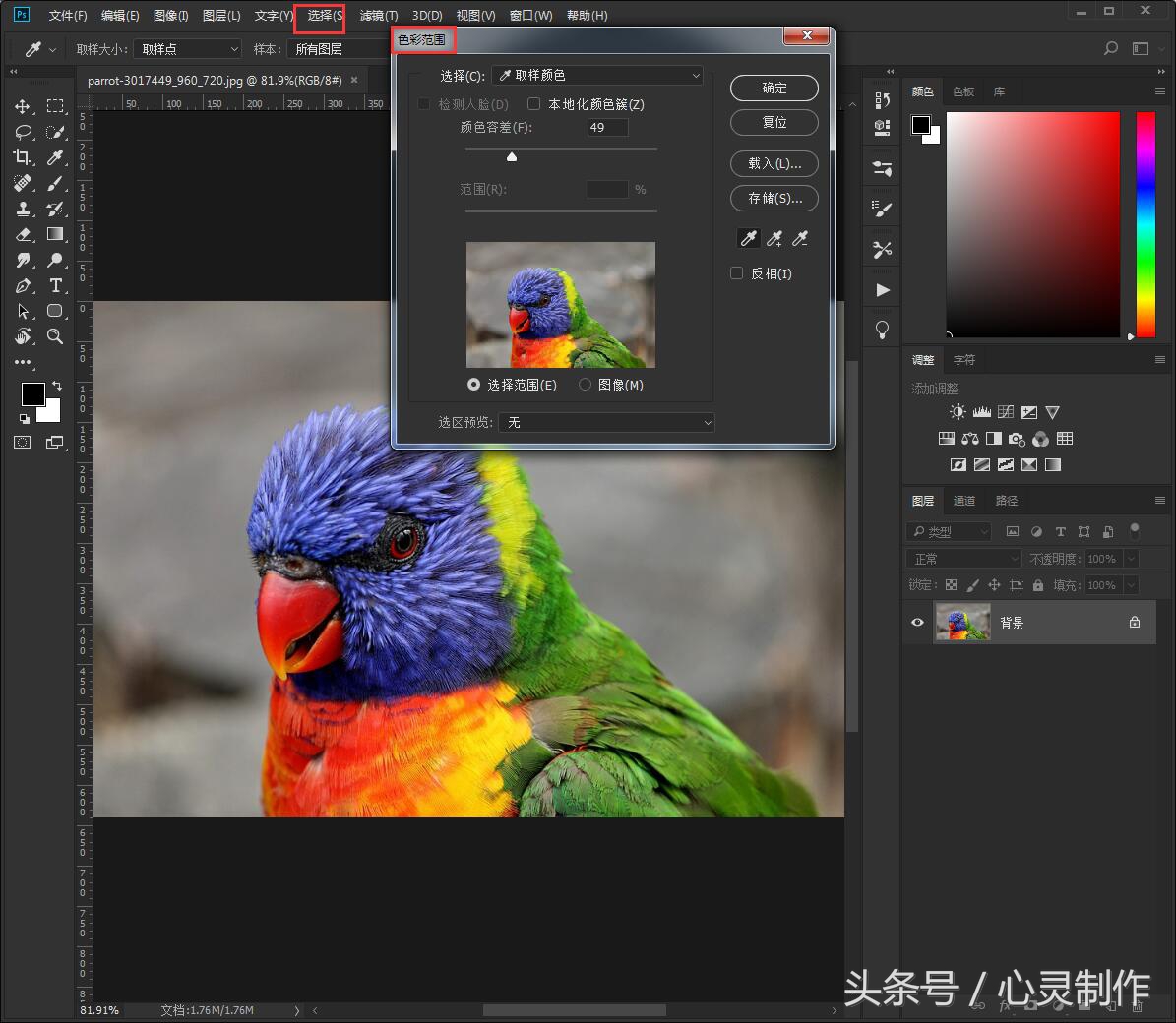Open the 选择 取样颜色 dropdown

pos(598,76)
